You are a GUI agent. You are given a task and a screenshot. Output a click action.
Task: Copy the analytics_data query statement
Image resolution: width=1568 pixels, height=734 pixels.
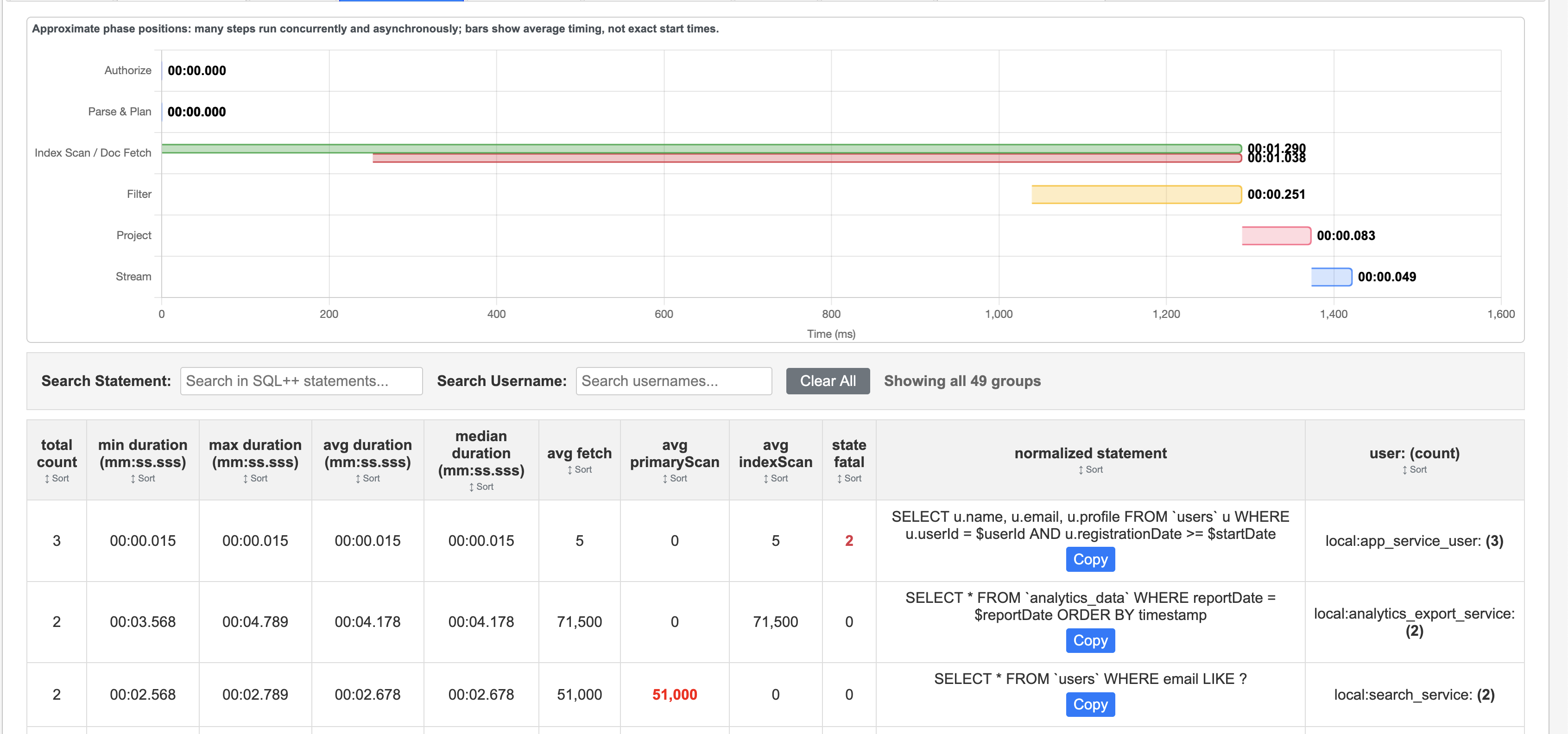(x=1090, y=640)
